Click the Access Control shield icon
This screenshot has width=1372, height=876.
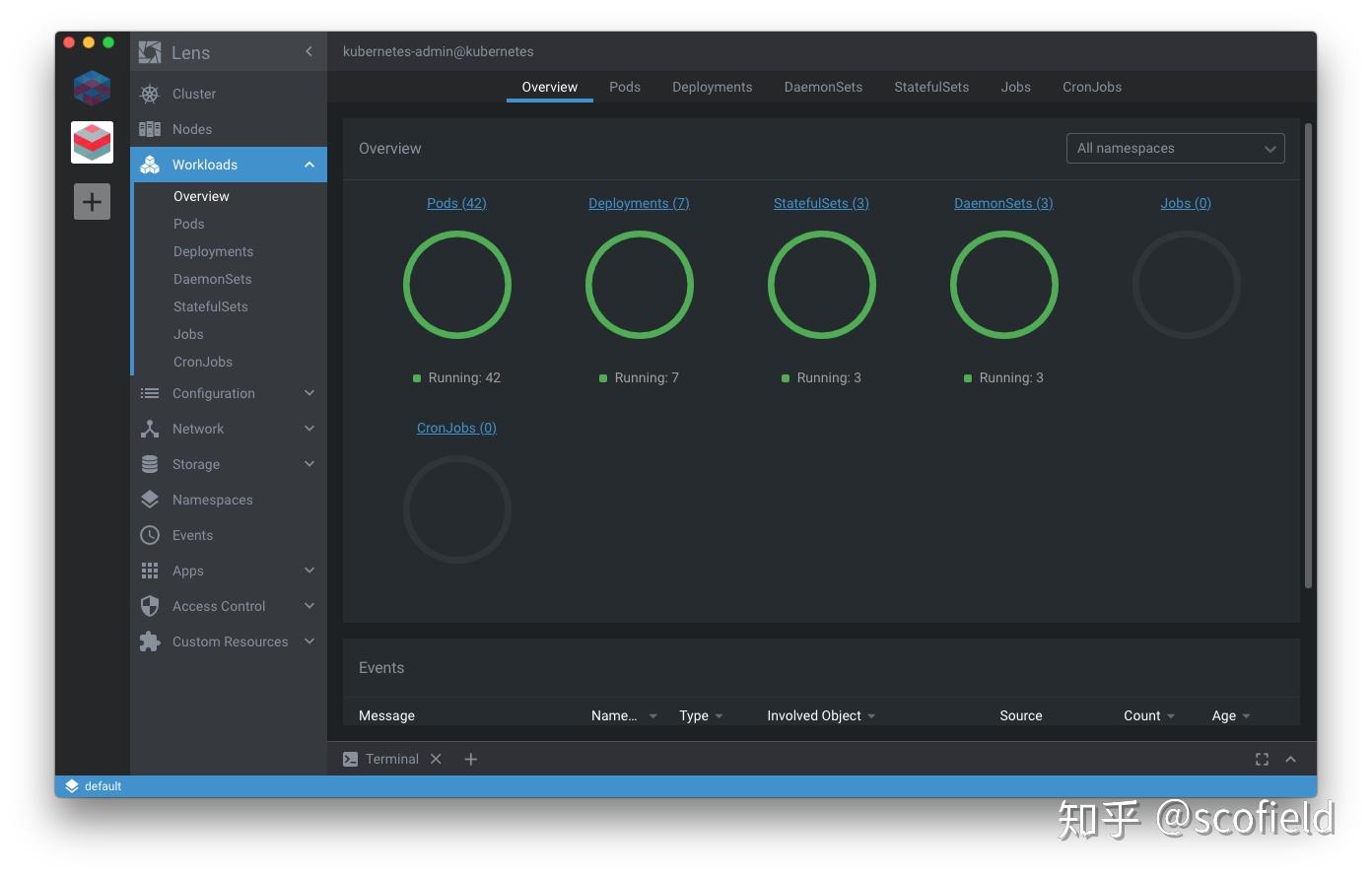[150, 606]
